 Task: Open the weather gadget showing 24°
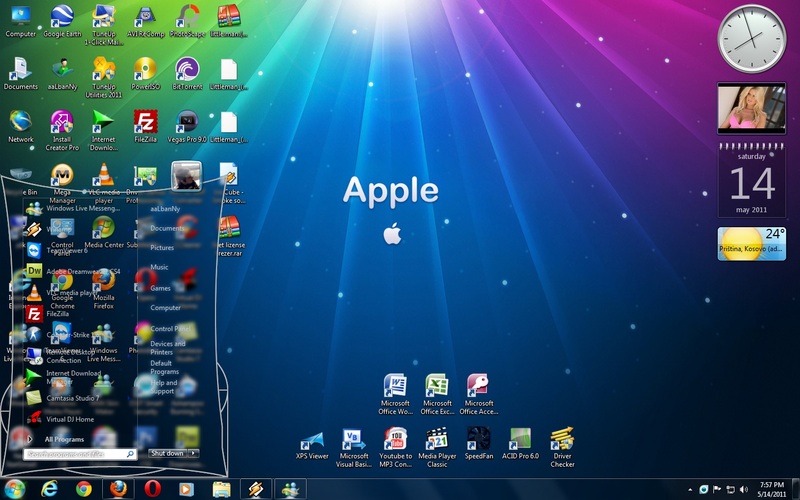752,244
